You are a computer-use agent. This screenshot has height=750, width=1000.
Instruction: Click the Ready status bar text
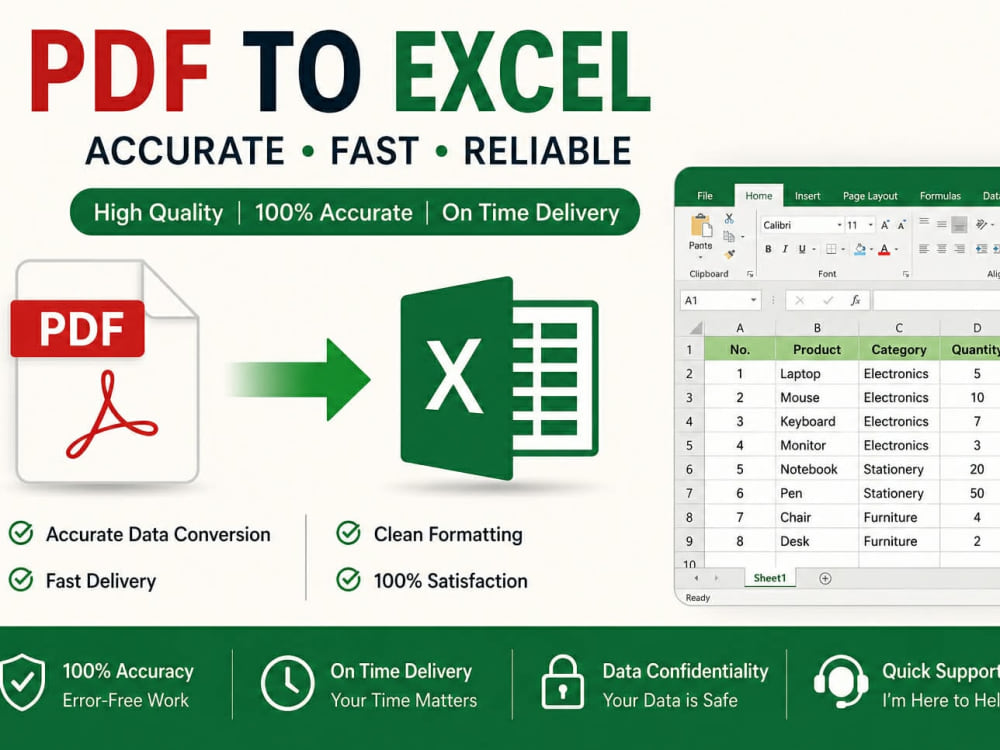click(x=698, y=598)
